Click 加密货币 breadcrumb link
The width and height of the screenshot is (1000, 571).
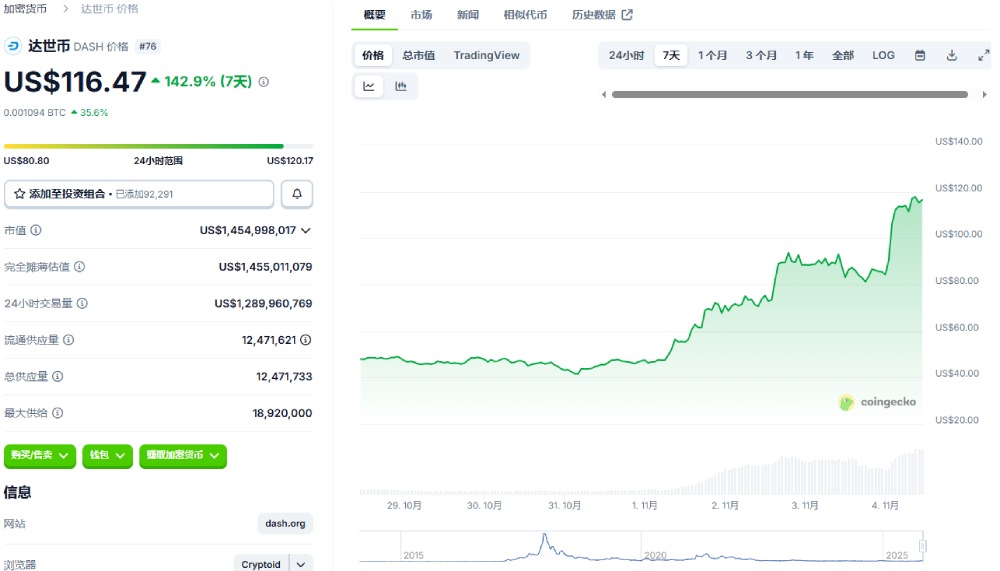tap(25, 9)
